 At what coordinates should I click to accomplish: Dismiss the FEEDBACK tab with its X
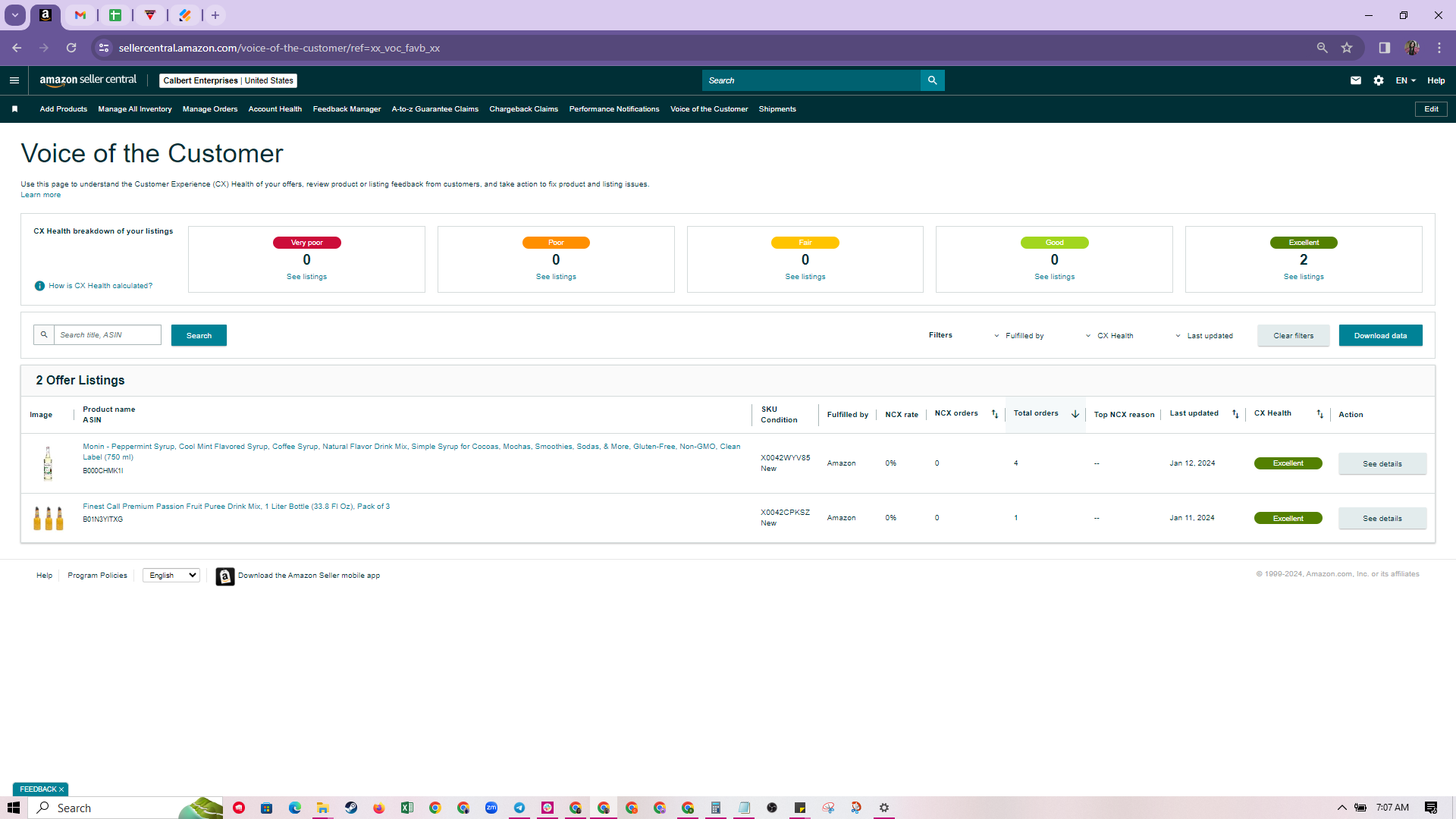click(x=61, y=789)
